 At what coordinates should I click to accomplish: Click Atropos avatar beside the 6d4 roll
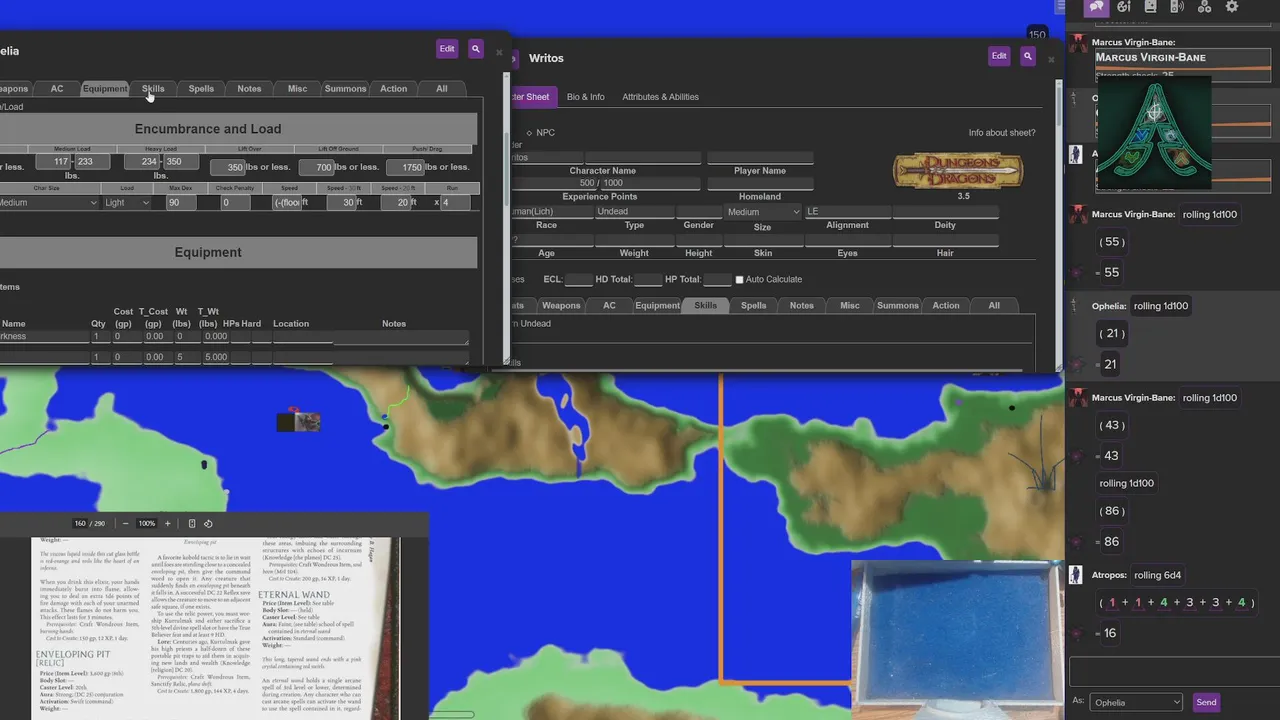point(1076,575)
